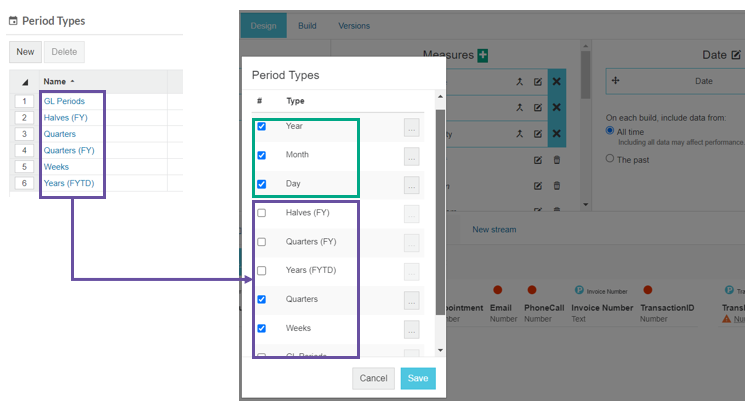Click the select-all triangle in the grid corner
Viewport: 748px width, 404px height.
tap(25, 81)
